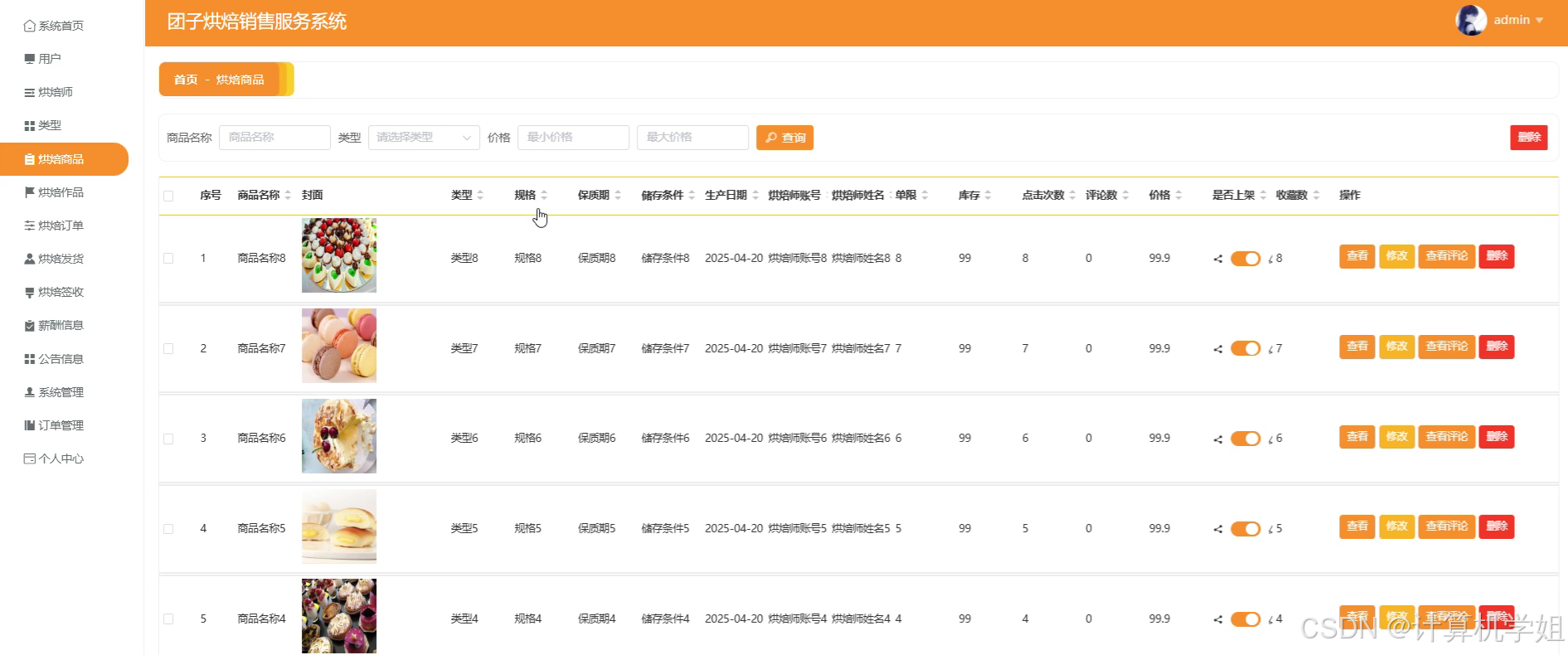The width and height of the screenshot is (1568, 655).
Task: Click the 最小价格 input field
Action: pos(573,138)
